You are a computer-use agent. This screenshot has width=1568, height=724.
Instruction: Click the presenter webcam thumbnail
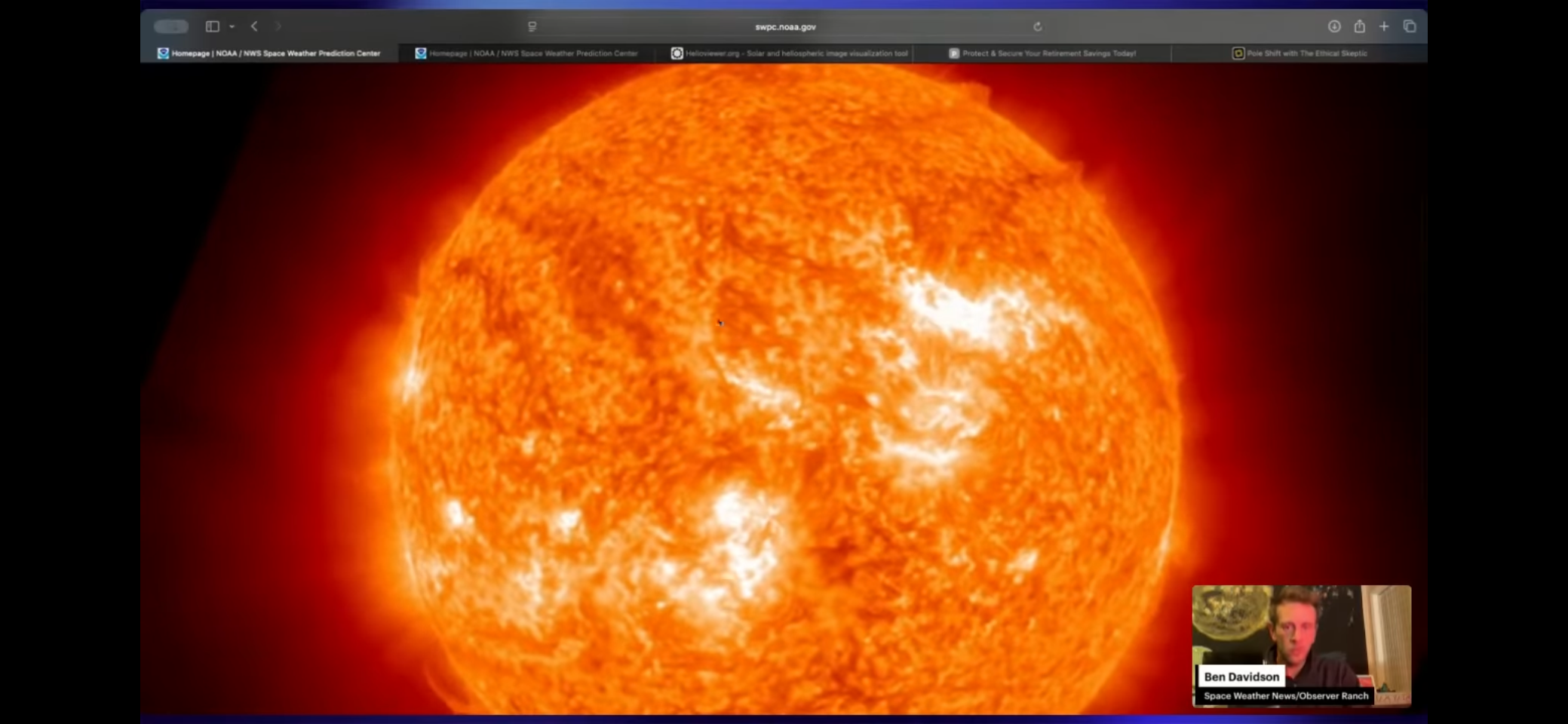pos(1301,646)
